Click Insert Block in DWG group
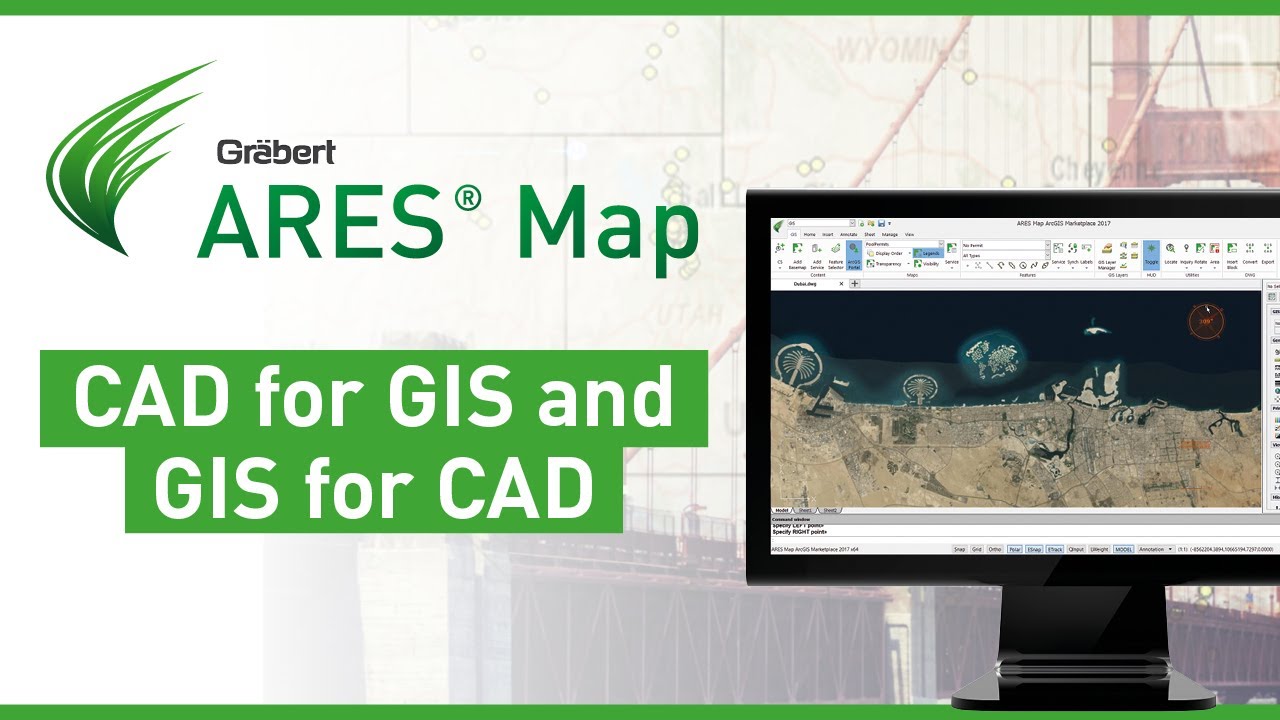This screenshot has width=1280, height=720. point(1232,256)
